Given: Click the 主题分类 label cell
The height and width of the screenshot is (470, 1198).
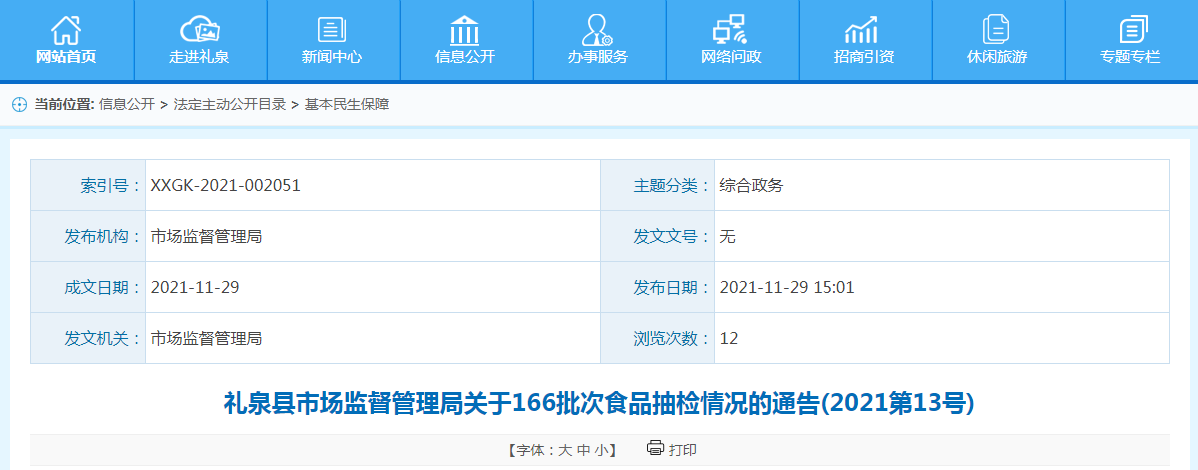Looking at the screenshot, I should (658, 185).
